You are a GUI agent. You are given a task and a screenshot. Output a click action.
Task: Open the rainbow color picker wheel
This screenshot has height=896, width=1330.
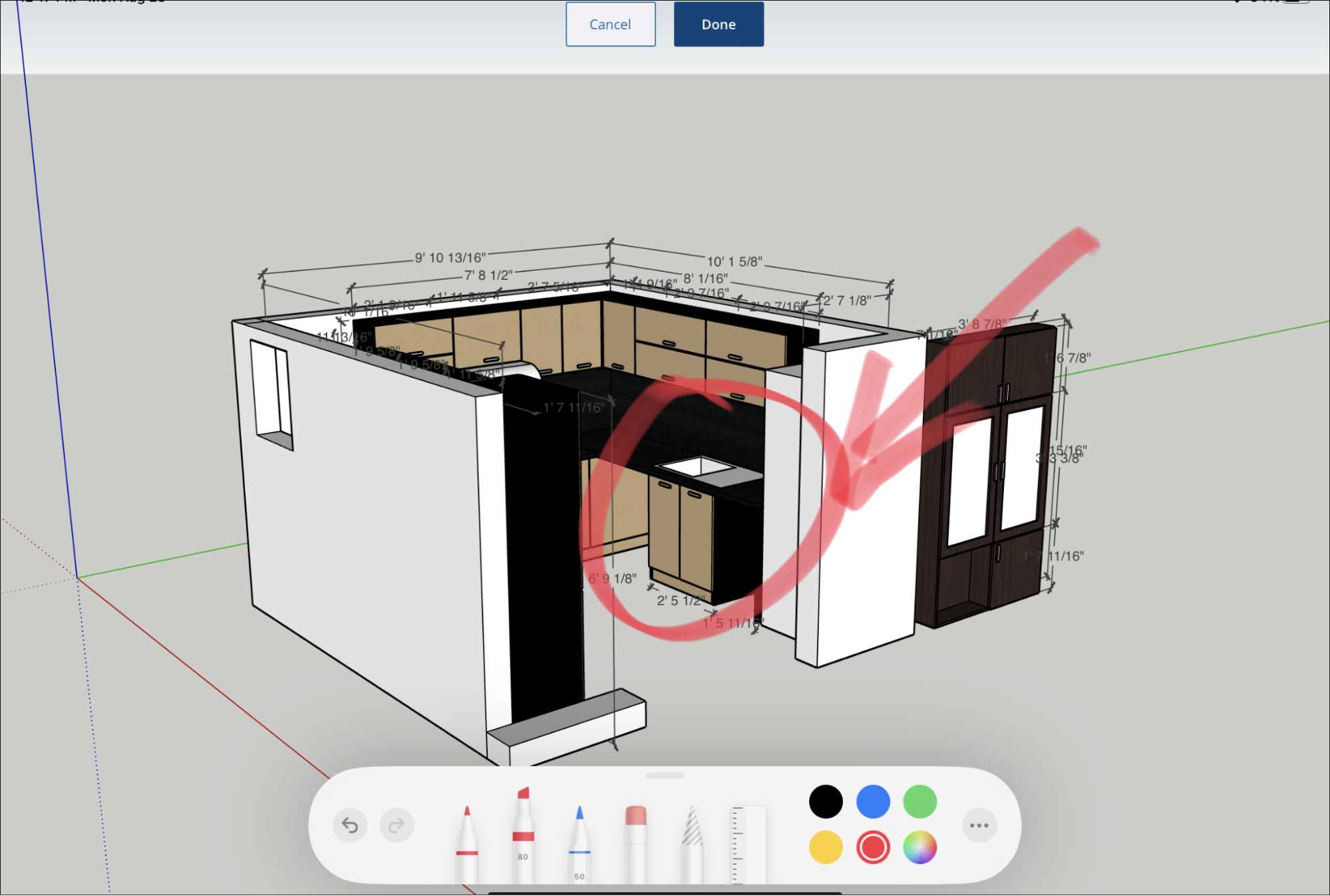919,847
